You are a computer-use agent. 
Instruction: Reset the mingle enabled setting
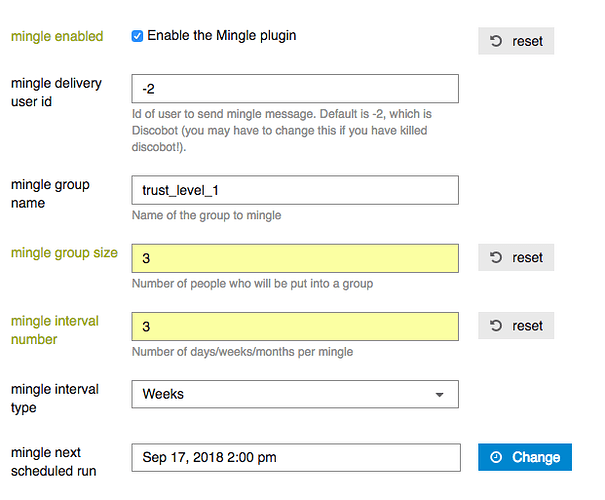[x=516, y=41]
